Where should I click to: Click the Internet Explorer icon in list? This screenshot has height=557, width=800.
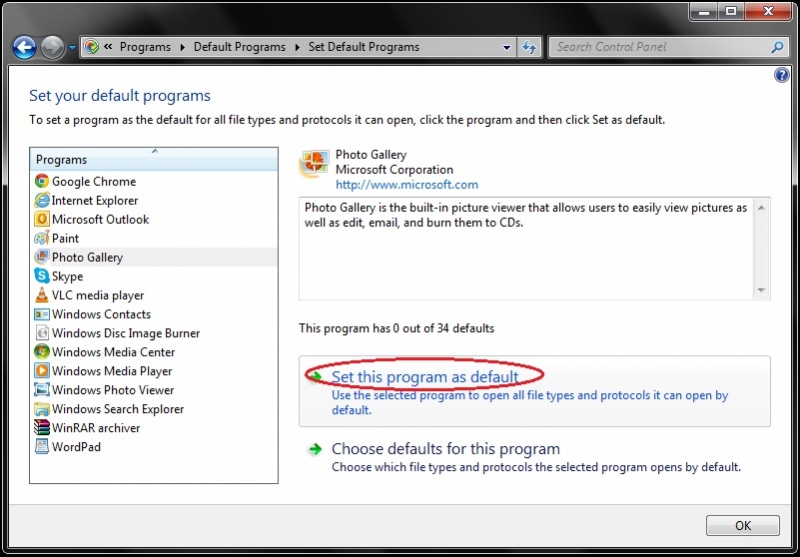pos(42,201)
